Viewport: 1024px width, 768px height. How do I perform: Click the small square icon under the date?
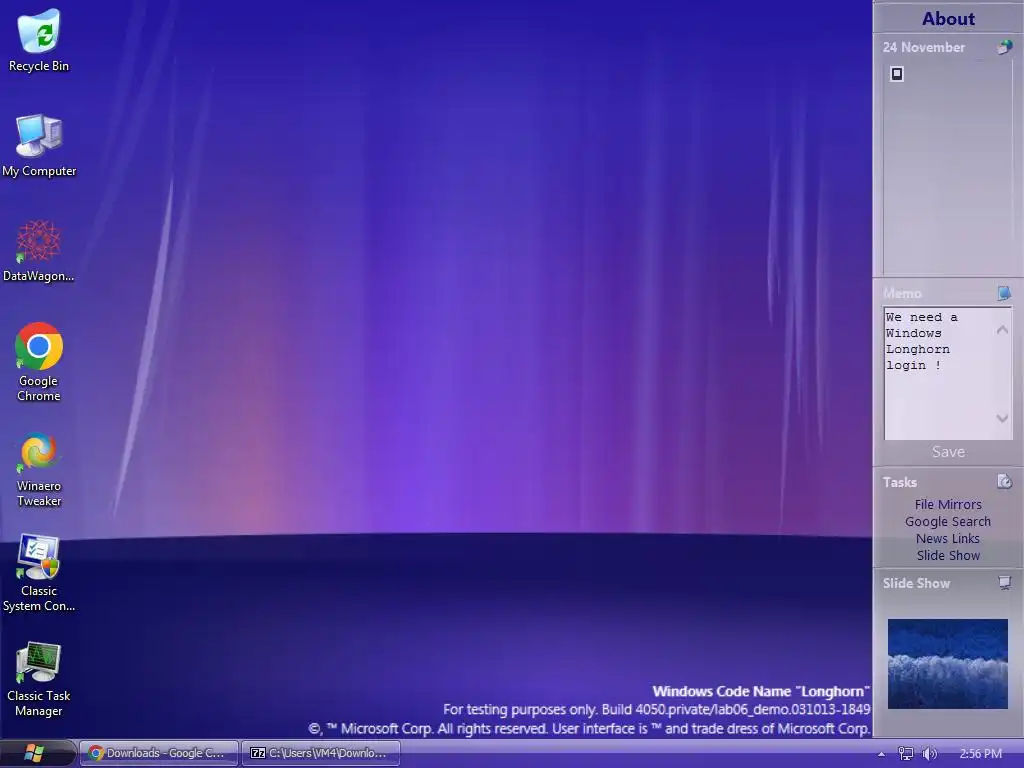pyautogui.click(x=897, y=74)
